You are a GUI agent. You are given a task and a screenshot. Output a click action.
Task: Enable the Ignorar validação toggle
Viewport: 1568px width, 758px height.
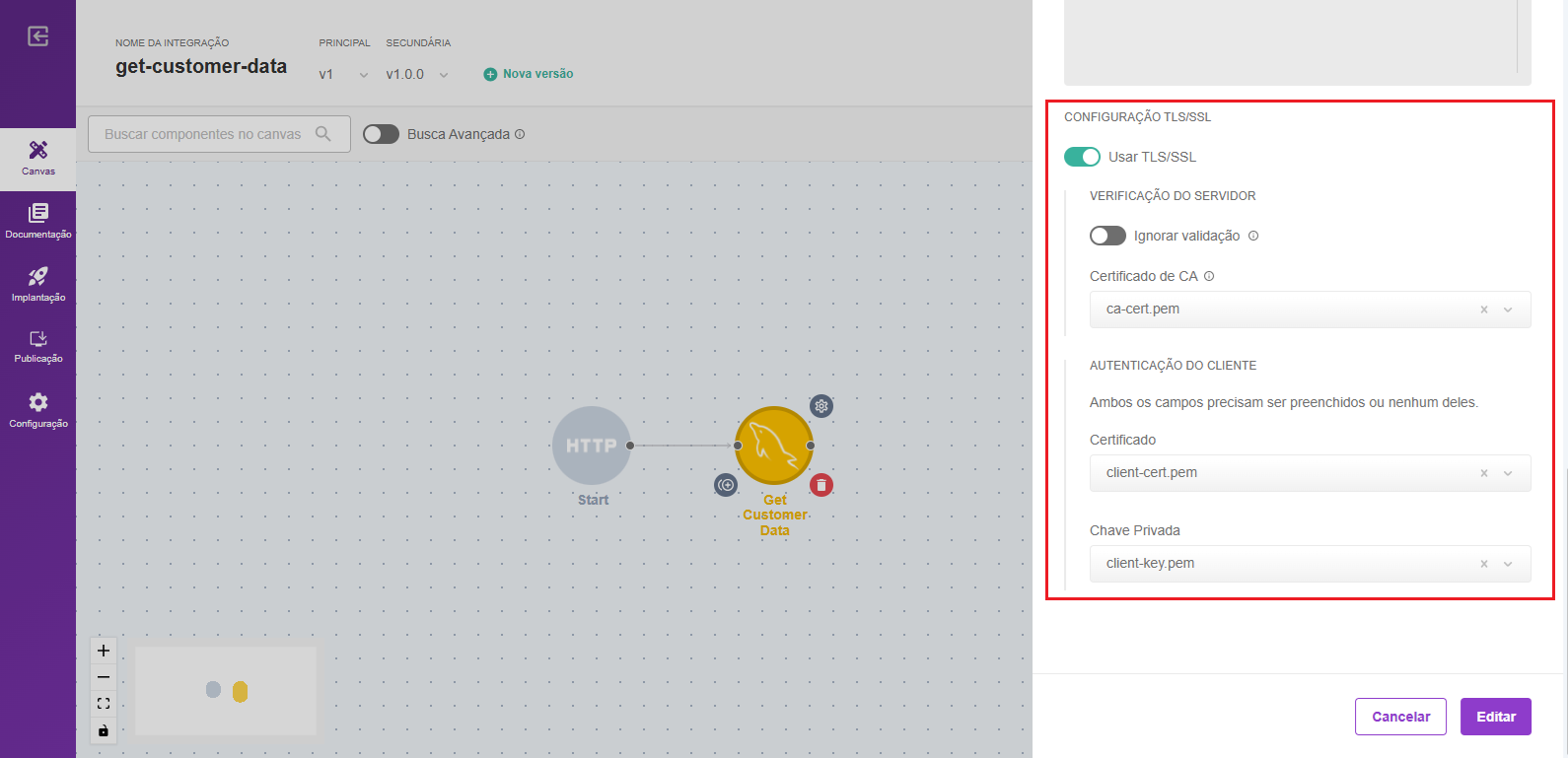[x=1107, y=236]
